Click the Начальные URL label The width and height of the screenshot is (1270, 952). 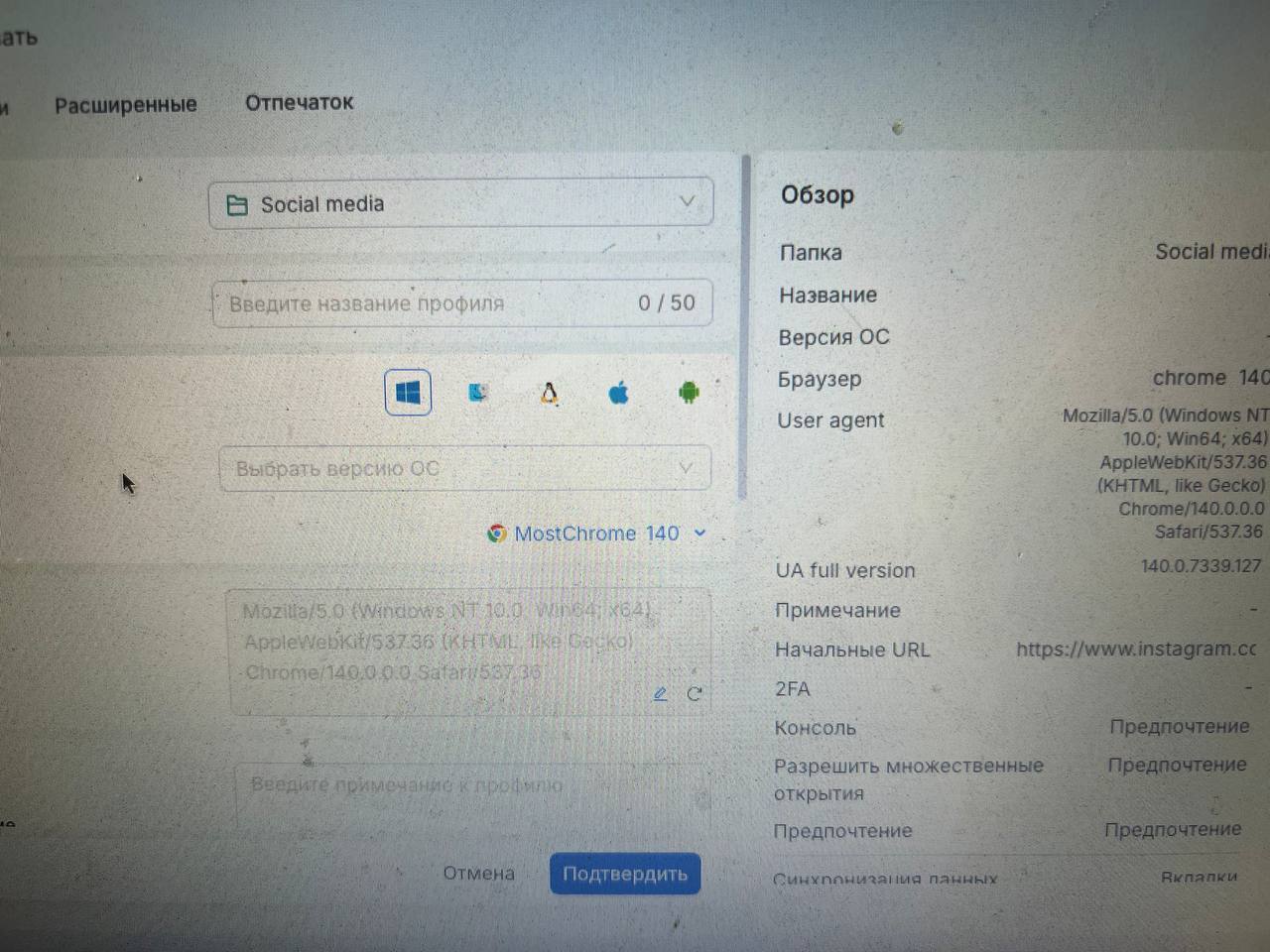[x=852, y=650]
